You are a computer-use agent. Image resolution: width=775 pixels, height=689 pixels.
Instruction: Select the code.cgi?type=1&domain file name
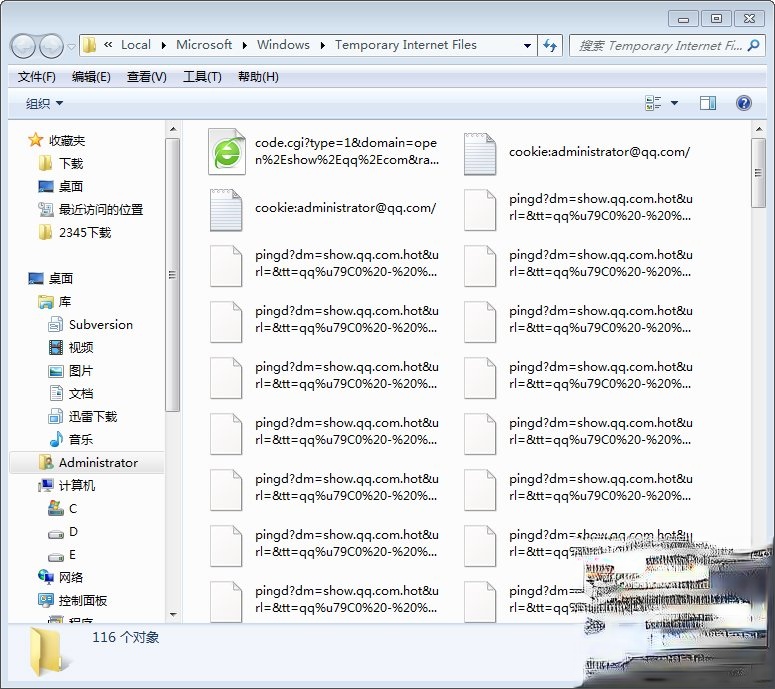(x=346, y=151)
